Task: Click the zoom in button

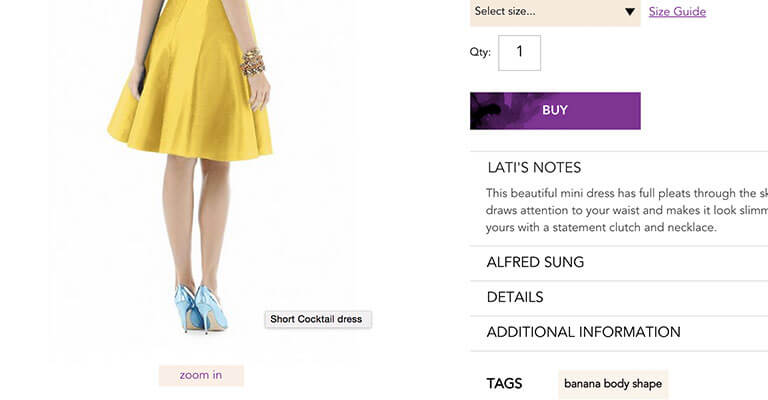Action: click(201, 375)
